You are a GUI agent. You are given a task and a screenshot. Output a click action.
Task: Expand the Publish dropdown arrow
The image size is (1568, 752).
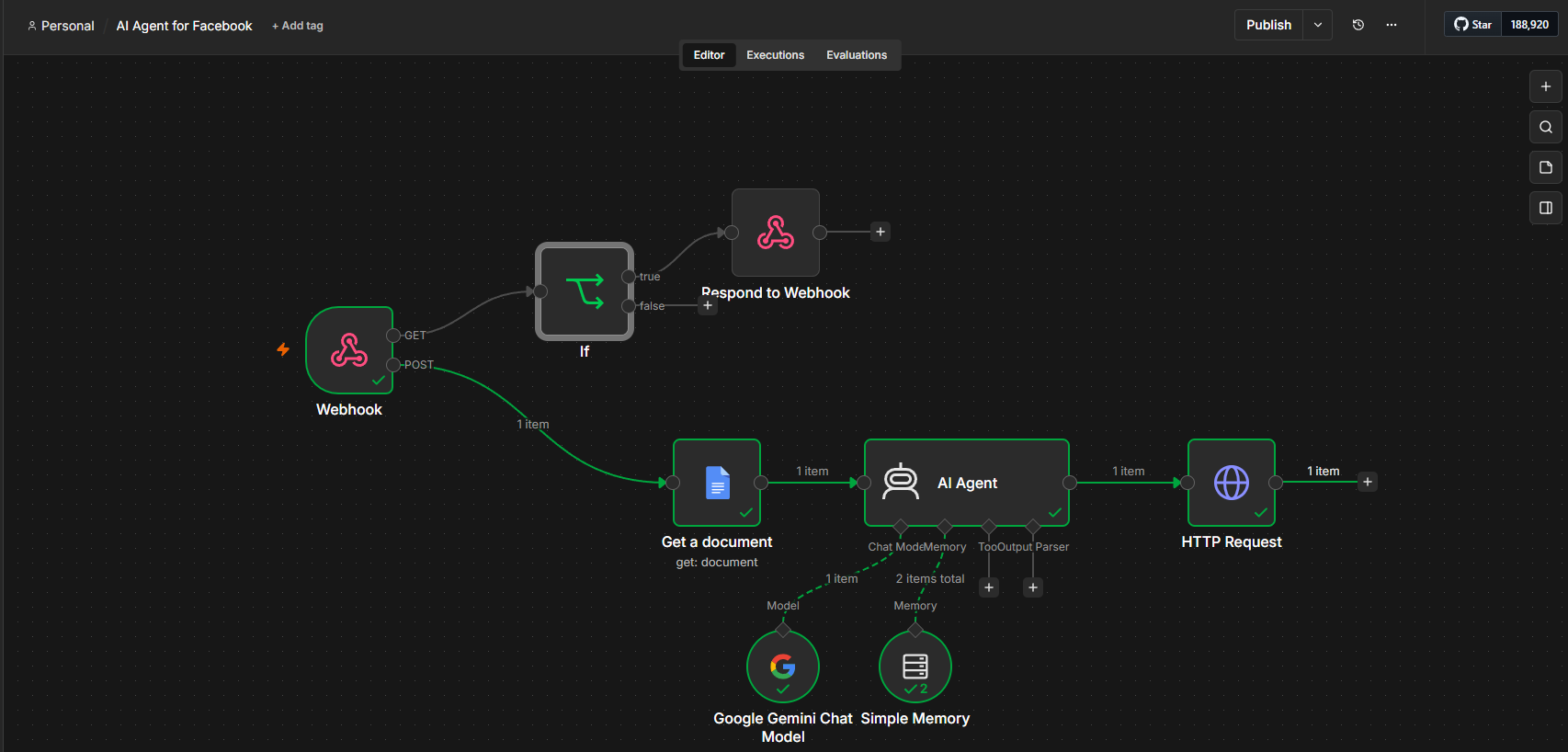pos(1318,25)
